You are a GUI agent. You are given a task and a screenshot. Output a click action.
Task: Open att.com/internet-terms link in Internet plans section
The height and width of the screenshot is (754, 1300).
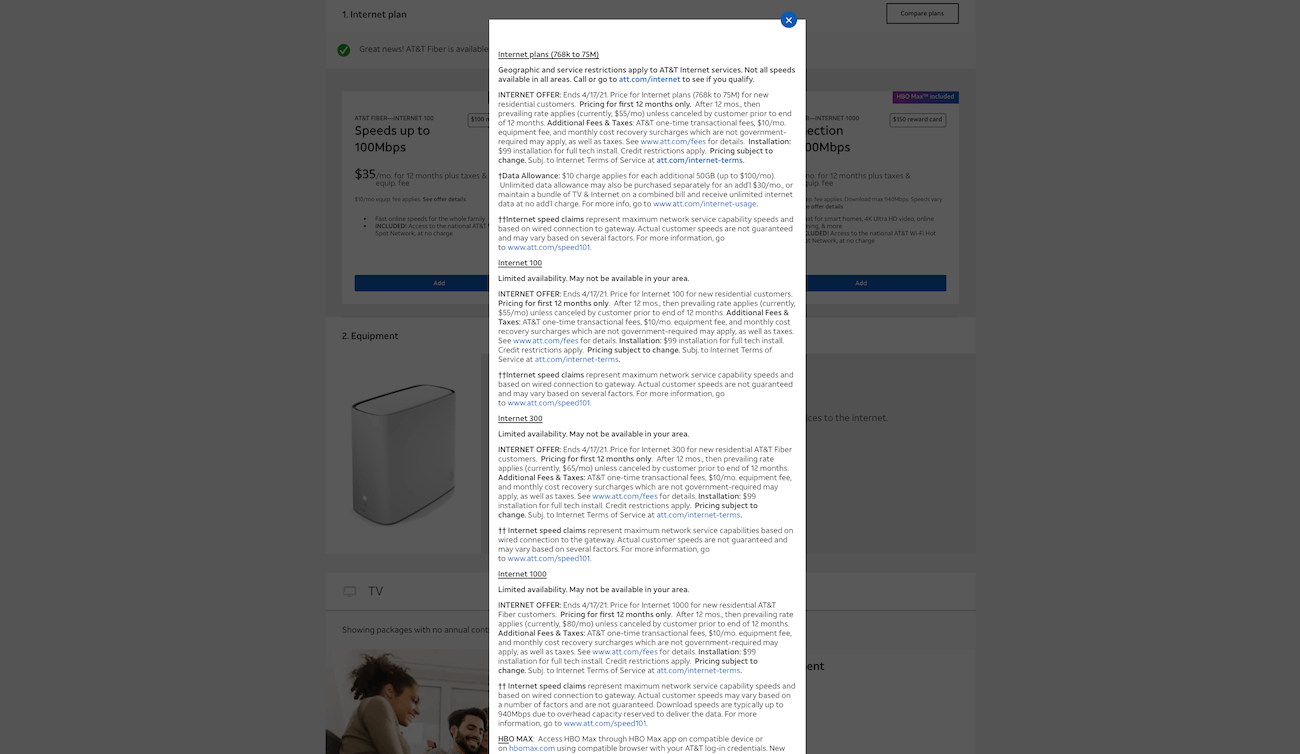699,160
